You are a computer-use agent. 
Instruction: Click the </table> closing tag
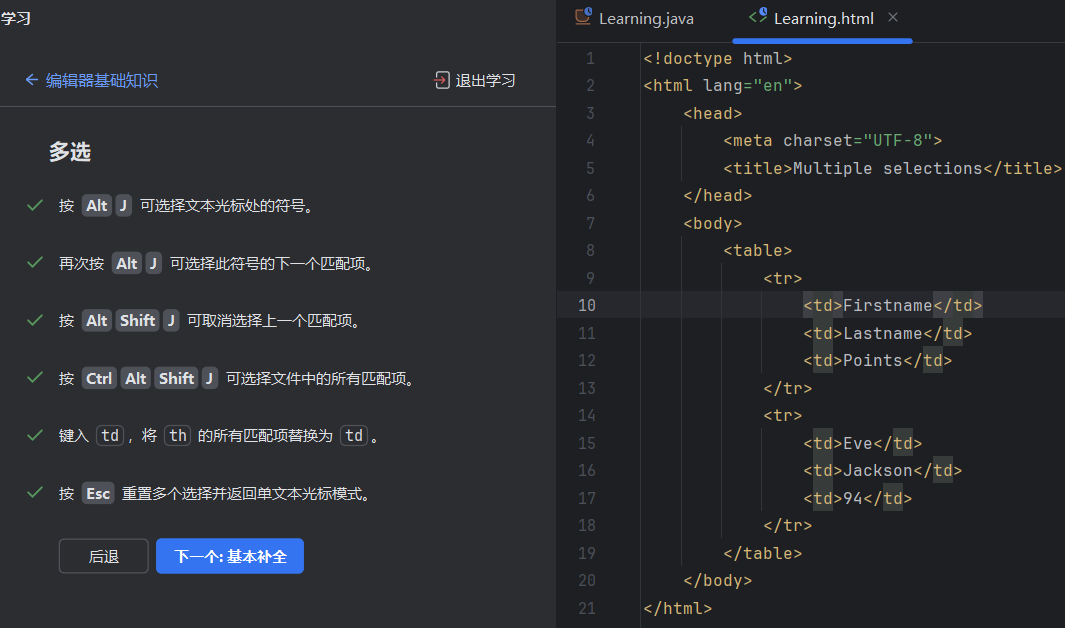point(763,553)
